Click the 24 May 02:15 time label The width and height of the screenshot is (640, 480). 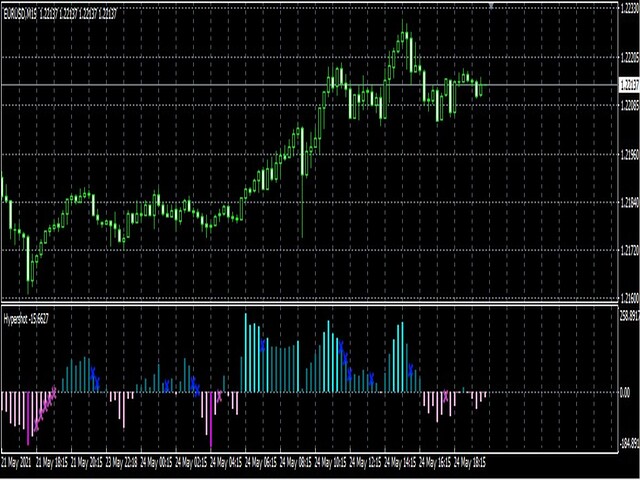[x=191, y=462]
